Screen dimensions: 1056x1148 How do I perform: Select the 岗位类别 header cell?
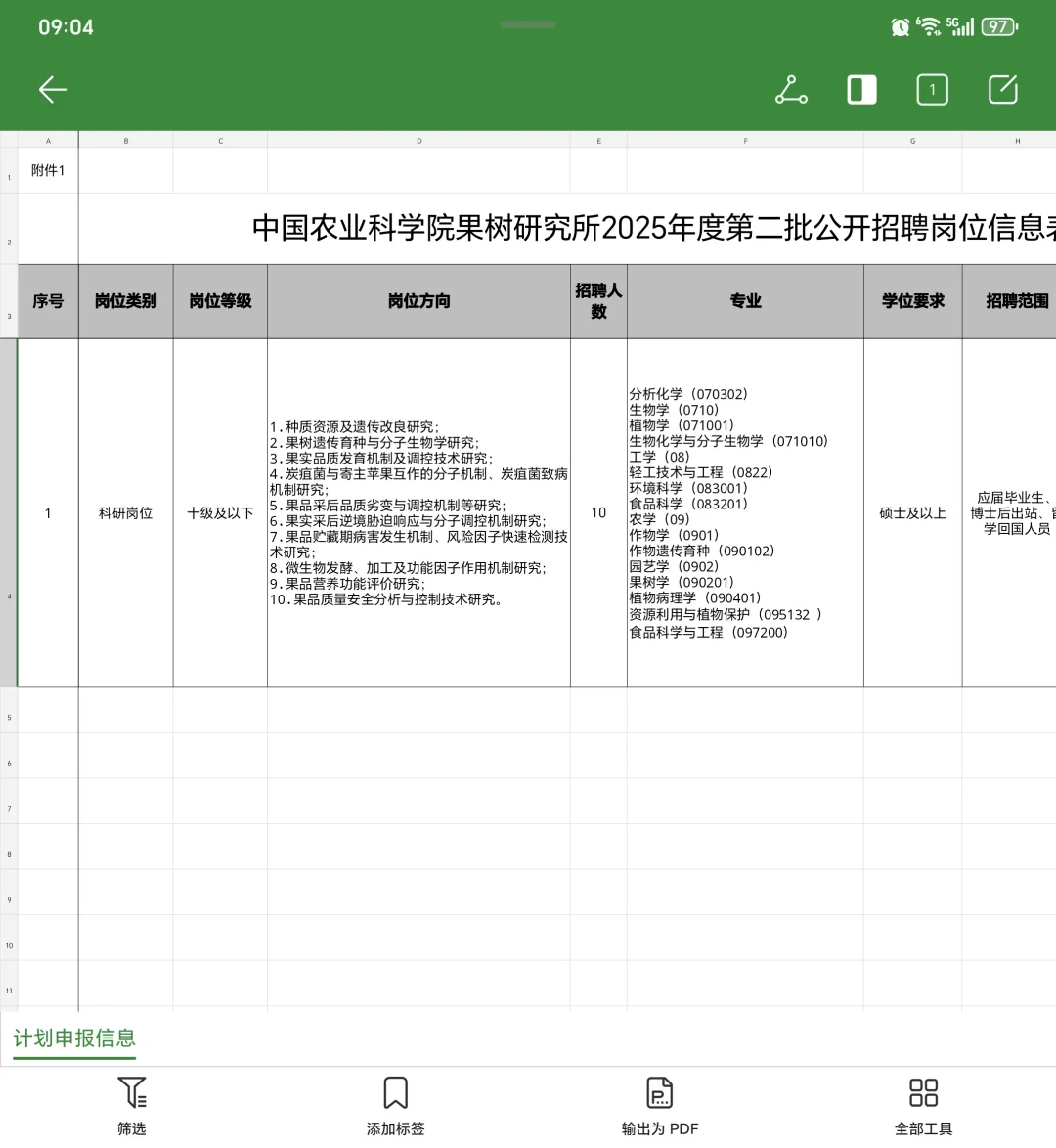[126, 301]
